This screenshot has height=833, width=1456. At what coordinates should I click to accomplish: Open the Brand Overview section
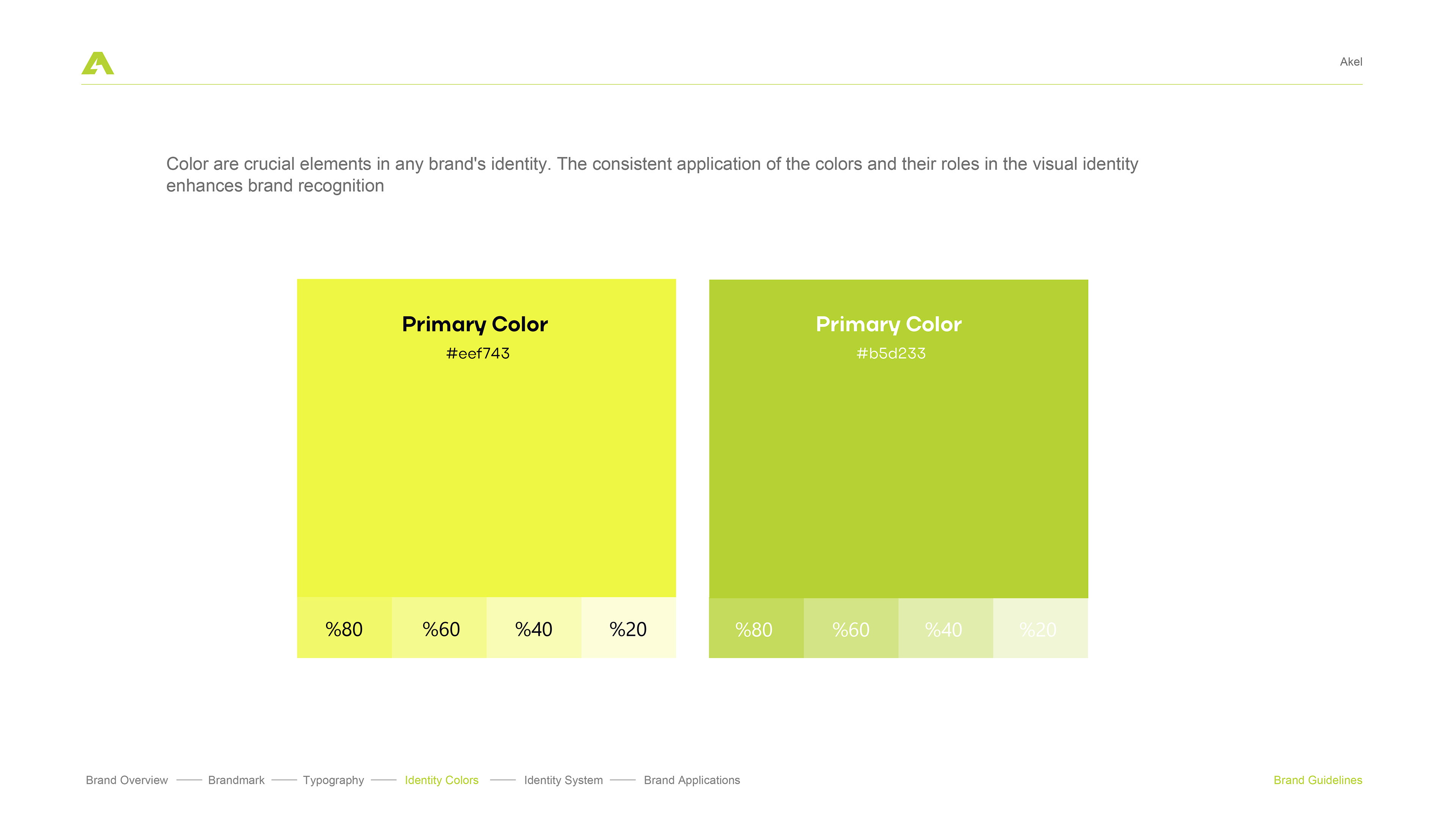point(126,780)
